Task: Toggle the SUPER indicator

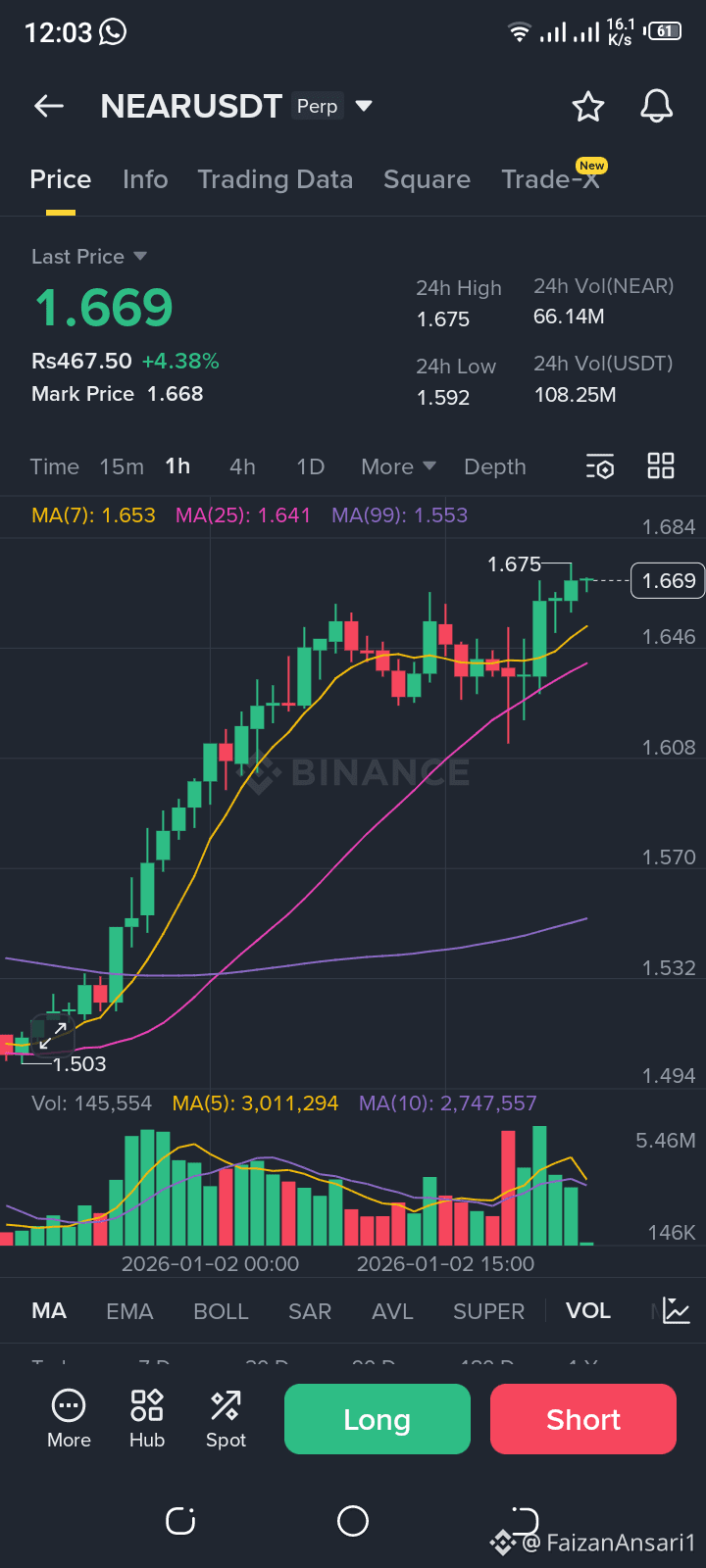Action: pos(488,1311)
